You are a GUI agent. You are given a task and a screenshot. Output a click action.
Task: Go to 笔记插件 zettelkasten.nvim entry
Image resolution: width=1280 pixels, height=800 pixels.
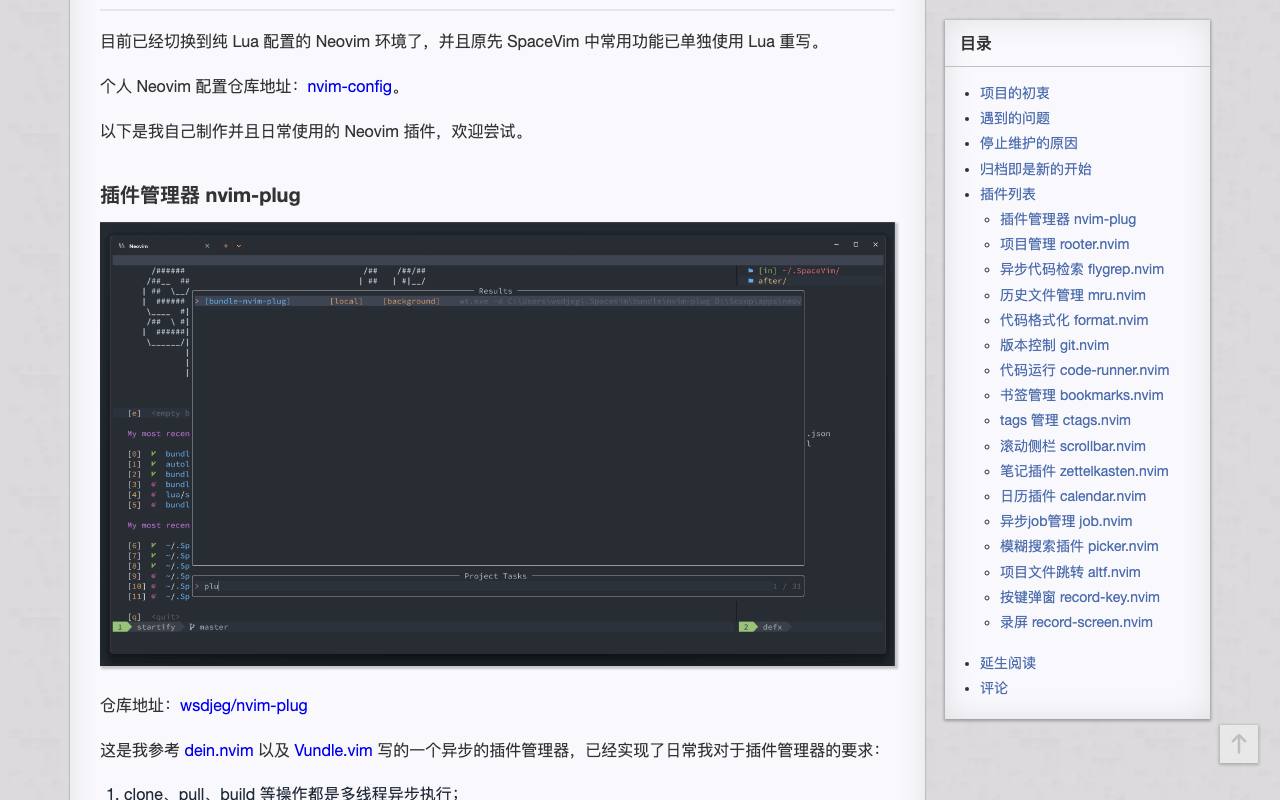point(1084,471)
